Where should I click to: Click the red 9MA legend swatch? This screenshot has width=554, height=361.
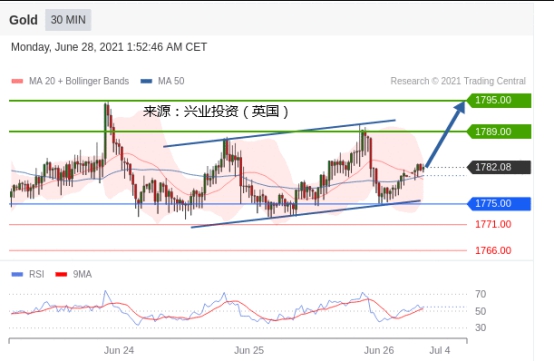(61, 274)
